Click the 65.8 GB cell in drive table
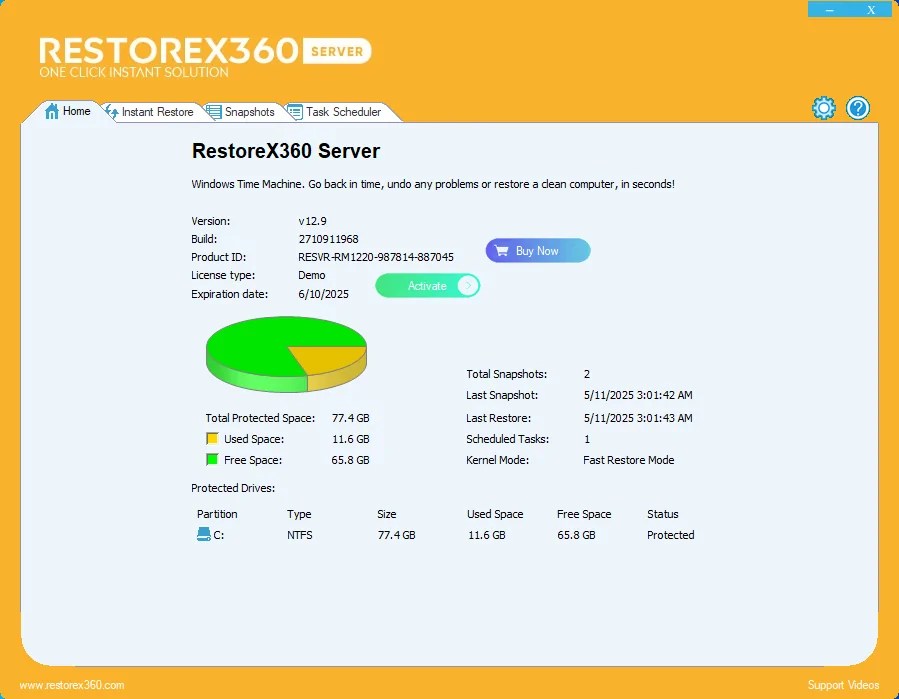 point(576,535)
